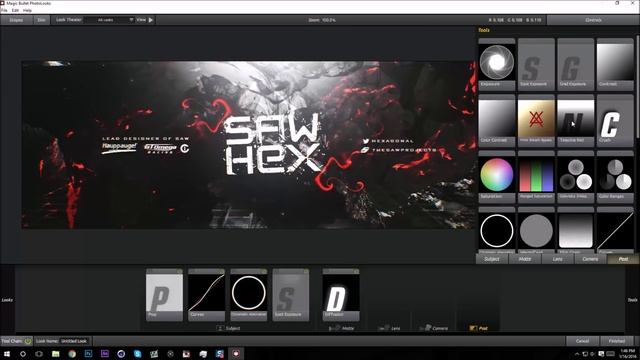640x360 pixels.
Task: Toggle chain Spot Exposure enable switch
Action: tap(306, 271)
